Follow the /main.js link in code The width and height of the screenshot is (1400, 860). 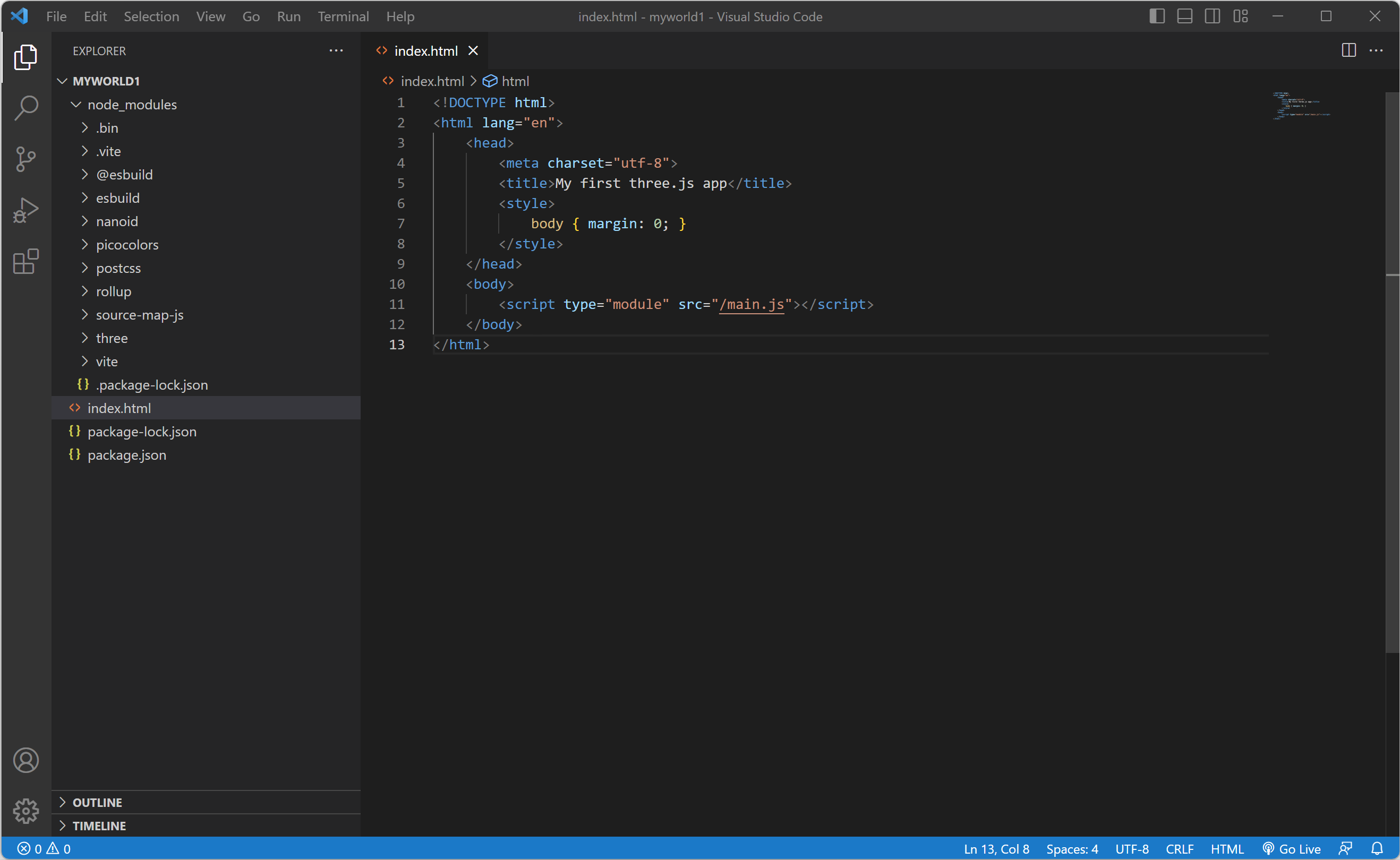(x=752, y=304)
